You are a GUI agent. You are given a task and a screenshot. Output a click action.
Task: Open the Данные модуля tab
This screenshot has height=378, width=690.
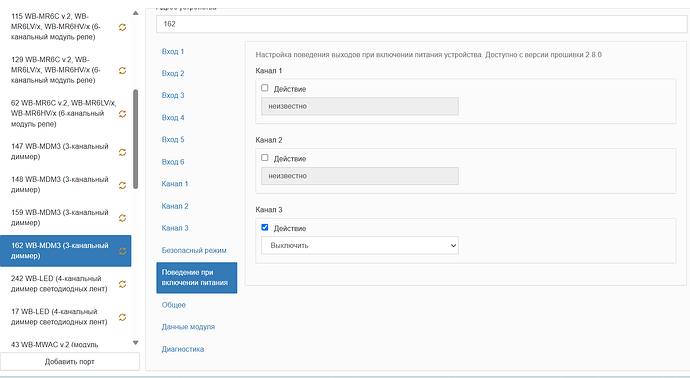click(188, 327)
